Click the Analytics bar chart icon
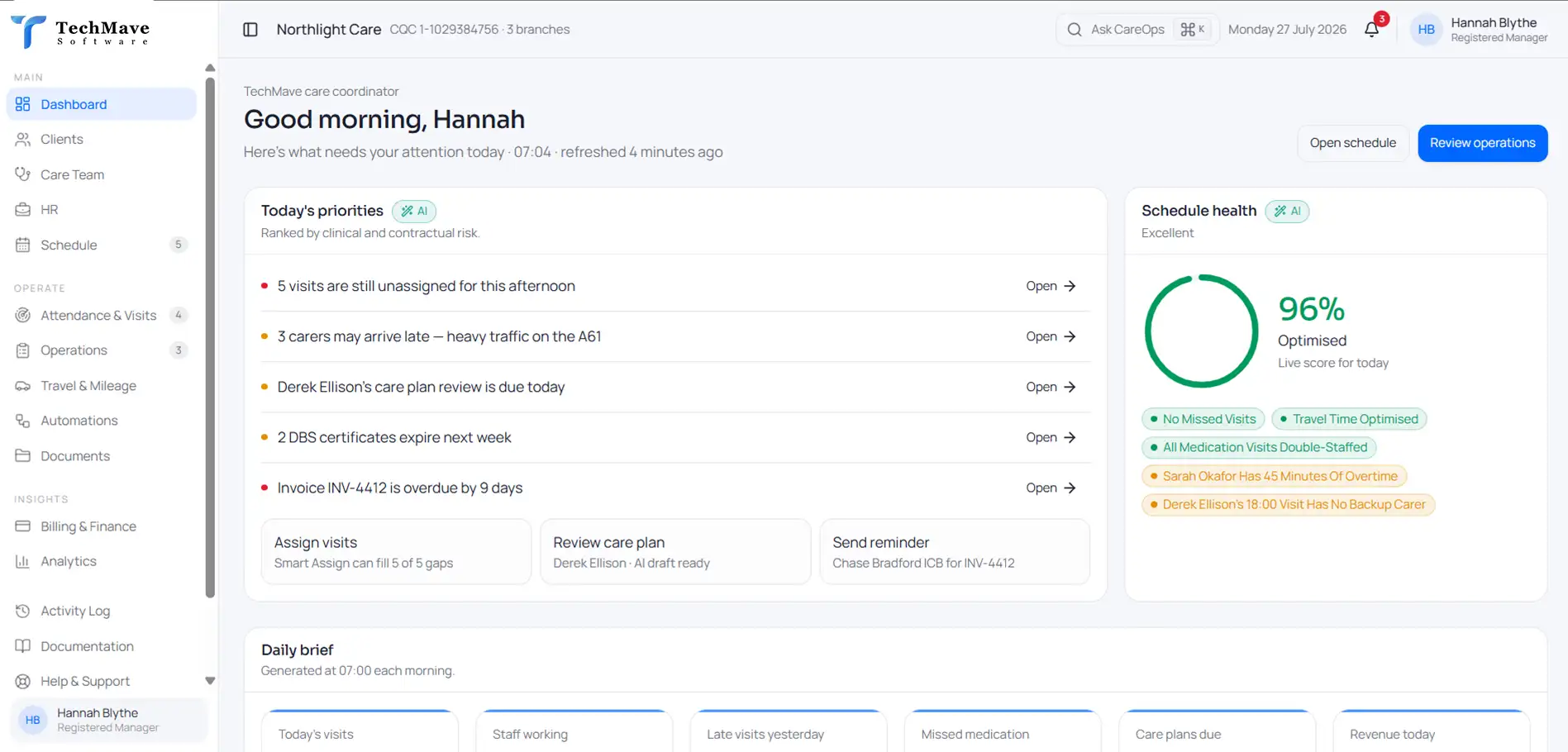Viewport: 1568px width, 752px height. coord(23,561)
